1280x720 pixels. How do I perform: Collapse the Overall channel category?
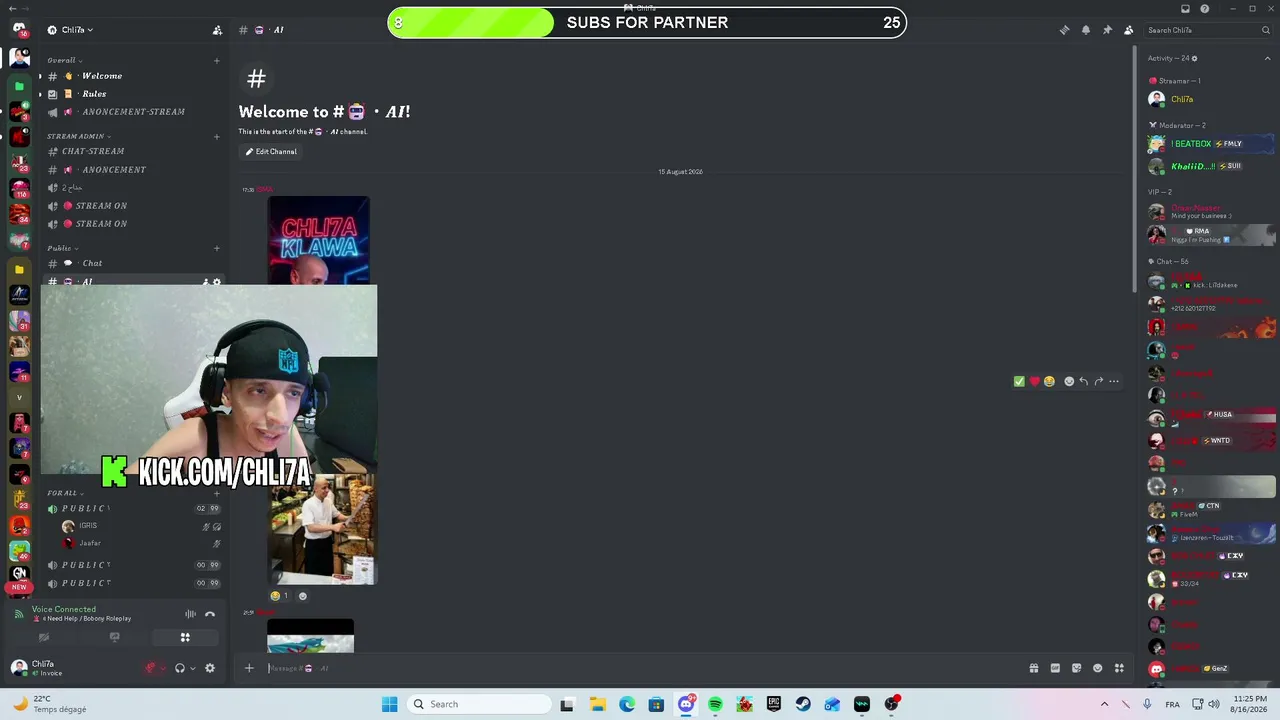pos(64,60)
